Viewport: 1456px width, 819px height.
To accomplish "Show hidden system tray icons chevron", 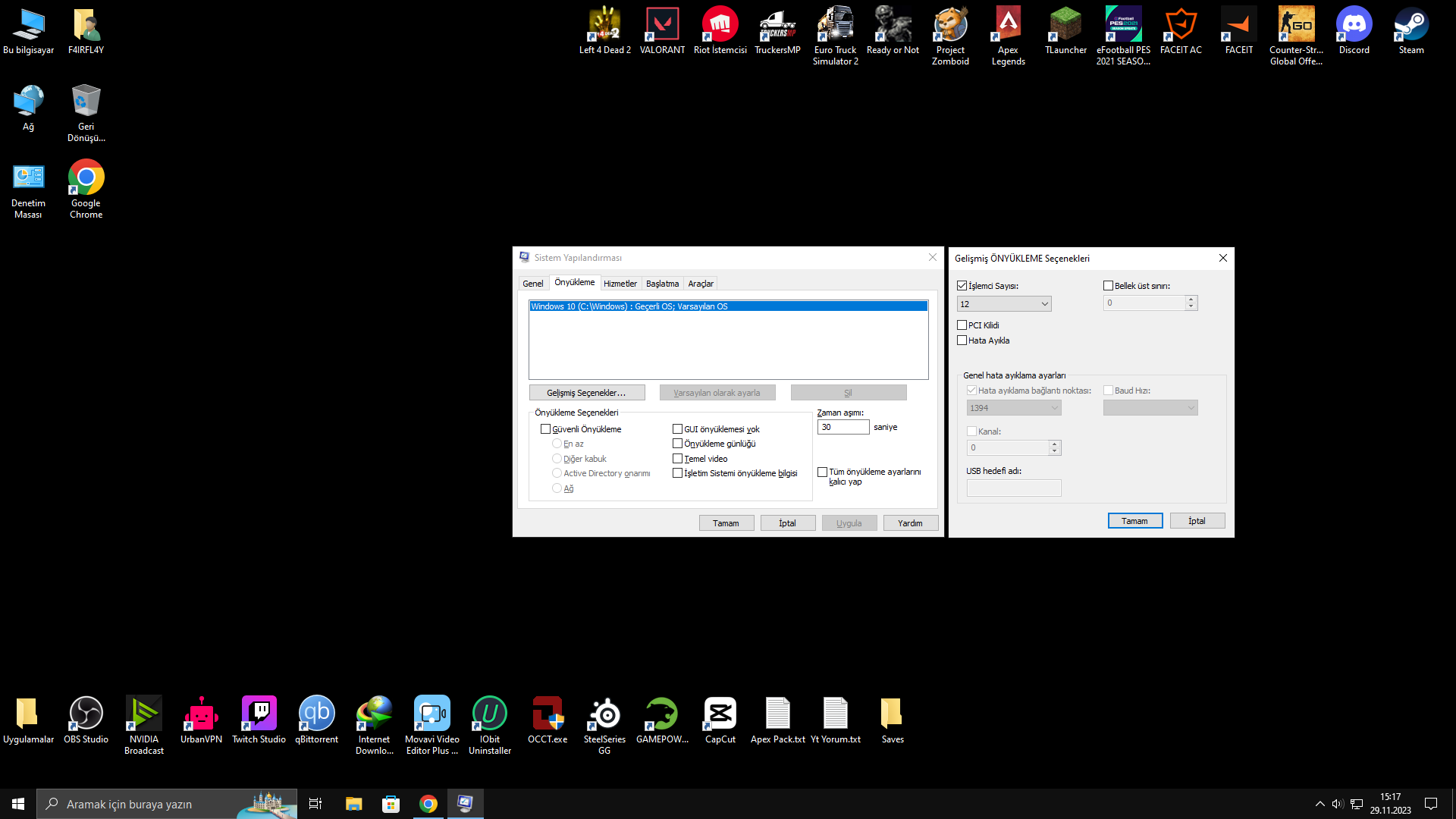I will click(x=1319, y=804).
